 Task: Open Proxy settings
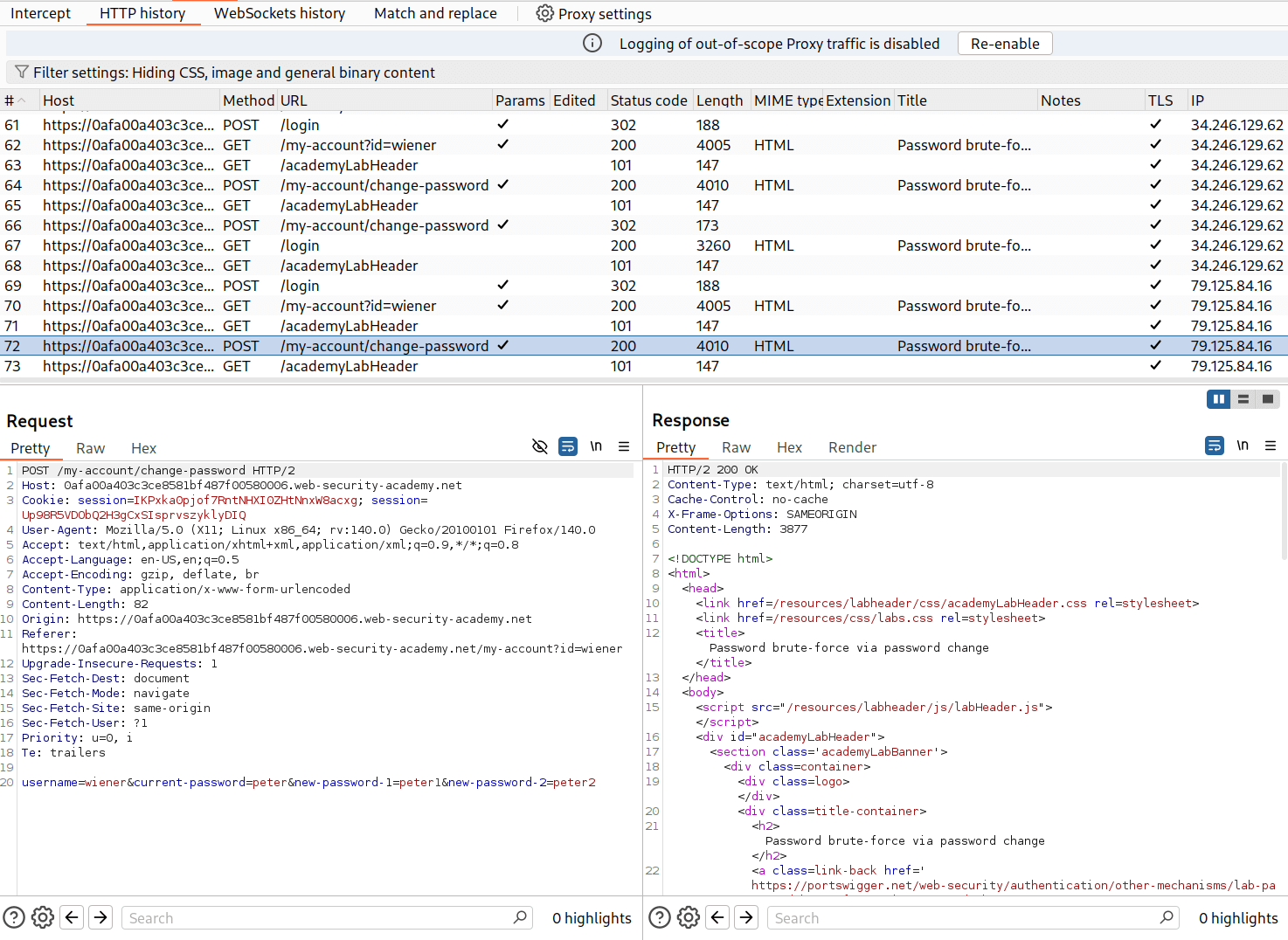(x=593, y=13)
